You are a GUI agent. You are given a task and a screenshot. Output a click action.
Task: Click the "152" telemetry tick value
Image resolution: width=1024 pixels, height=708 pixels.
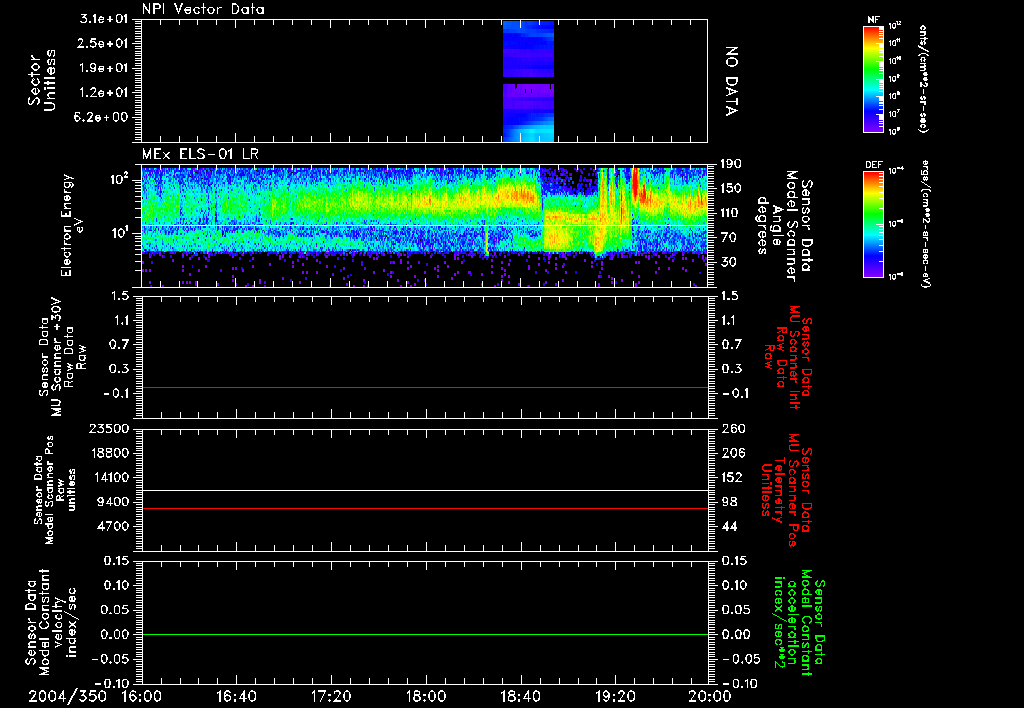click(x=731, y=477)
